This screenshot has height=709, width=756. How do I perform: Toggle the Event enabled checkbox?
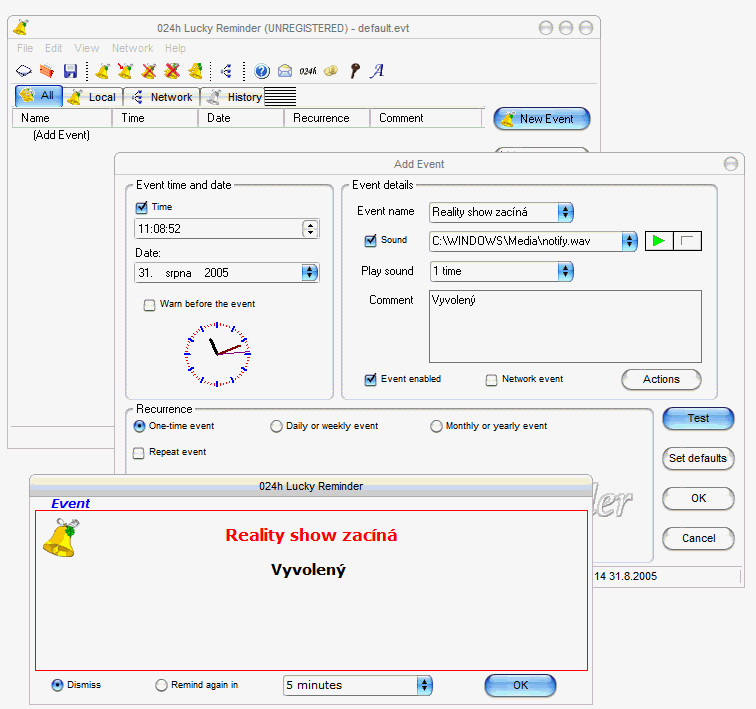[x=370, y=379]
